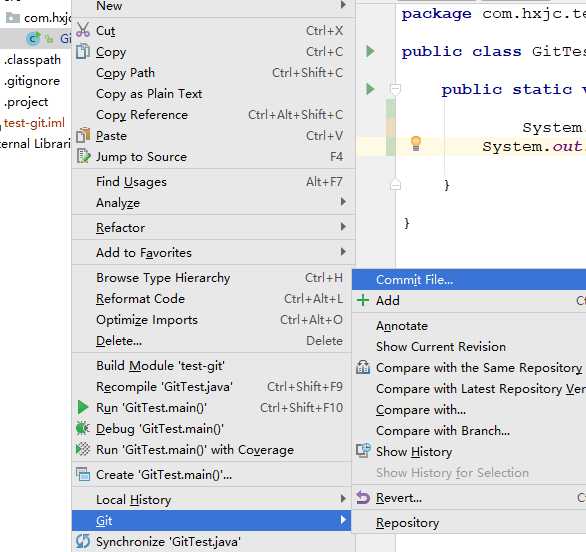586x552 pixels.
Task: Click the gutter run arrow beside class GitTest
Action: click(370, 51)
